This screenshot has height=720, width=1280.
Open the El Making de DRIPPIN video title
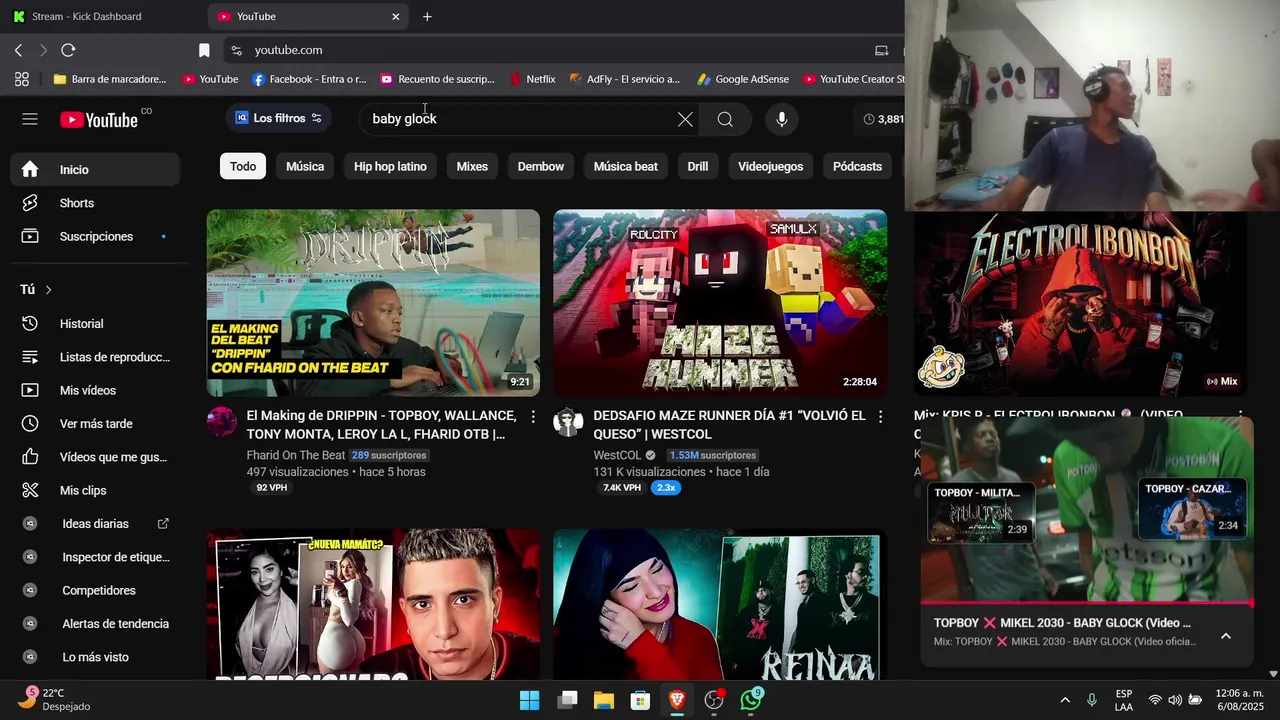[382, 425]
